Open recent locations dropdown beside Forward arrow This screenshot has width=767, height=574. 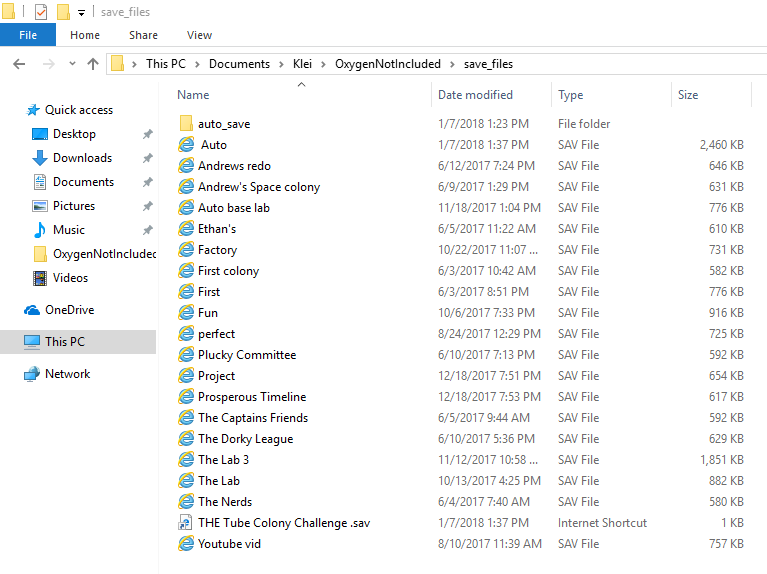[71, 64]
